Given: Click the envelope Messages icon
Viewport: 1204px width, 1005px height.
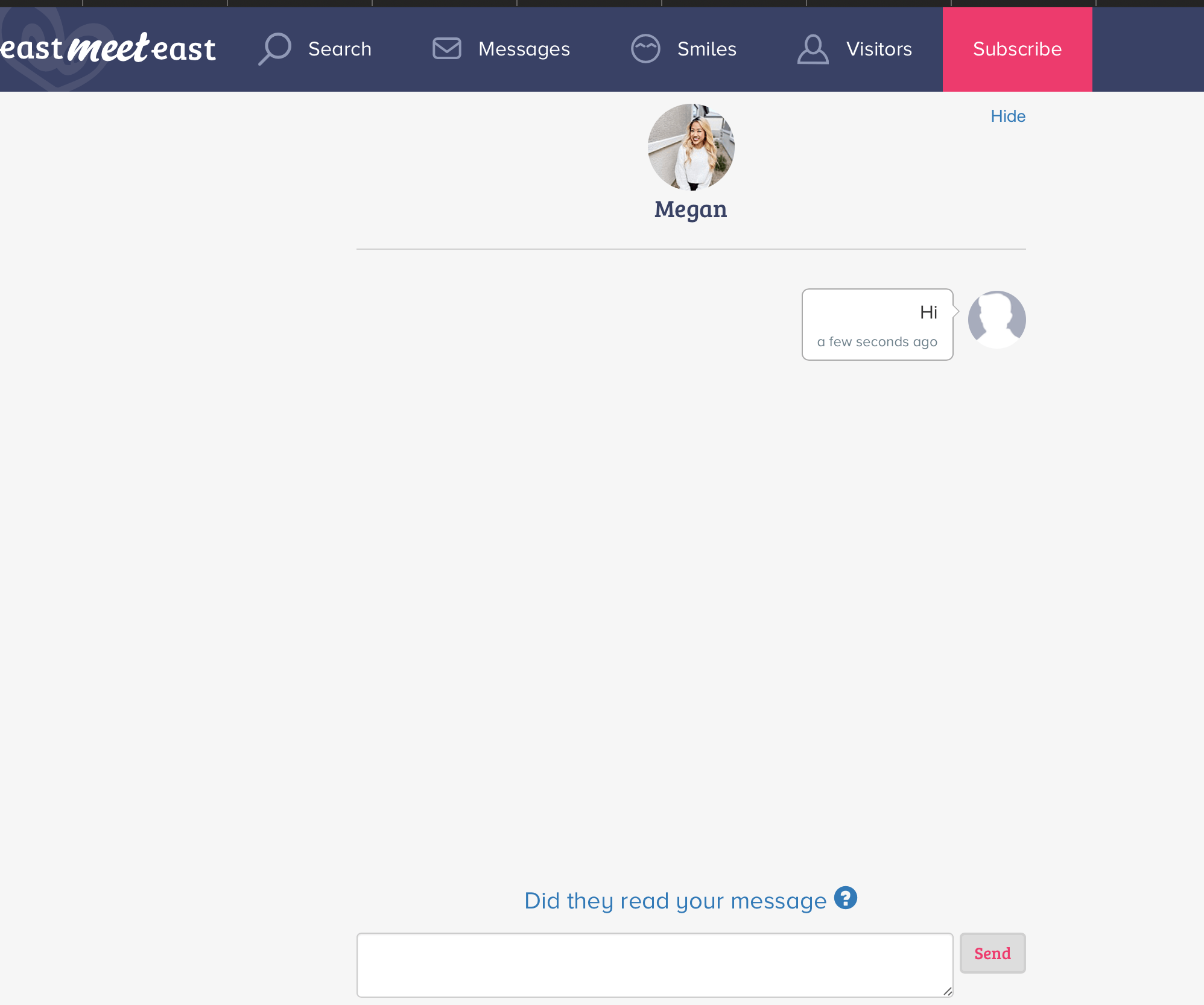Looking at the screenshot, I should tap(447, 48).
